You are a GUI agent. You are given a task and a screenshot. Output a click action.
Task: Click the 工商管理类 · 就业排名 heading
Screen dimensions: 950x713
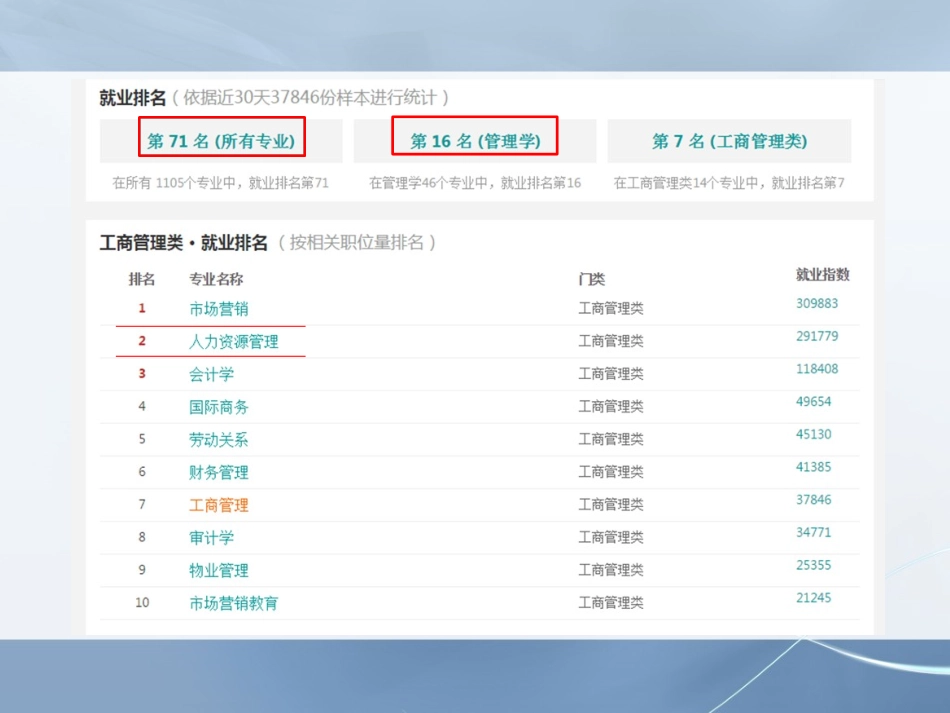pyautogui.click(x=184, y=243)
